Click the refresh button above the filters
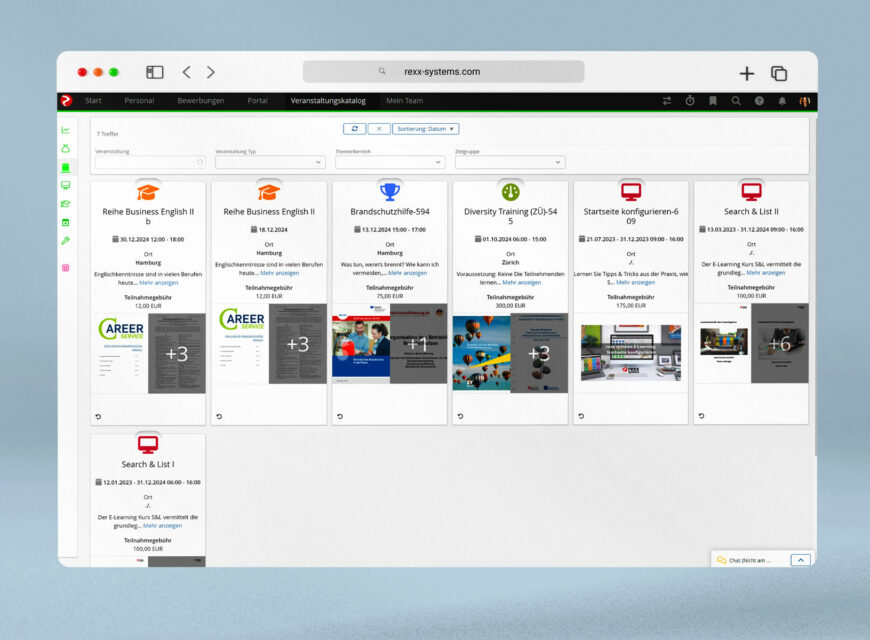 point(354,129)
